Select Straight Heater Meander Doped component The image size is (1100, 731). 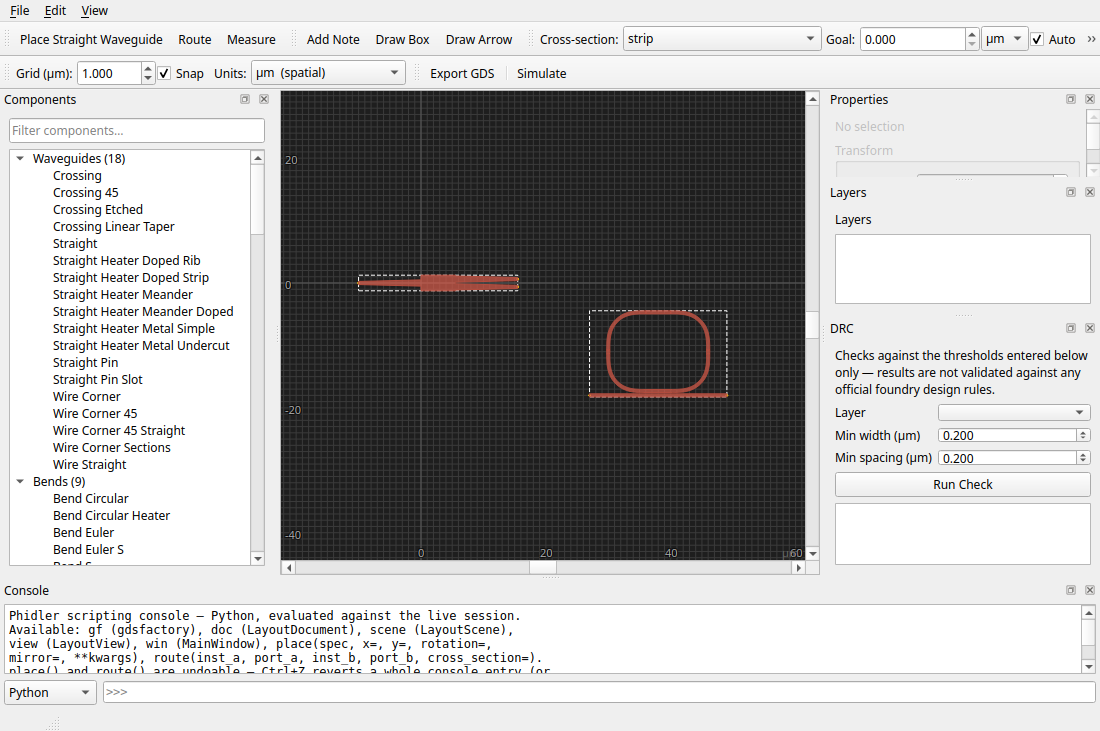pyautogui.click(x=143, y=311)
